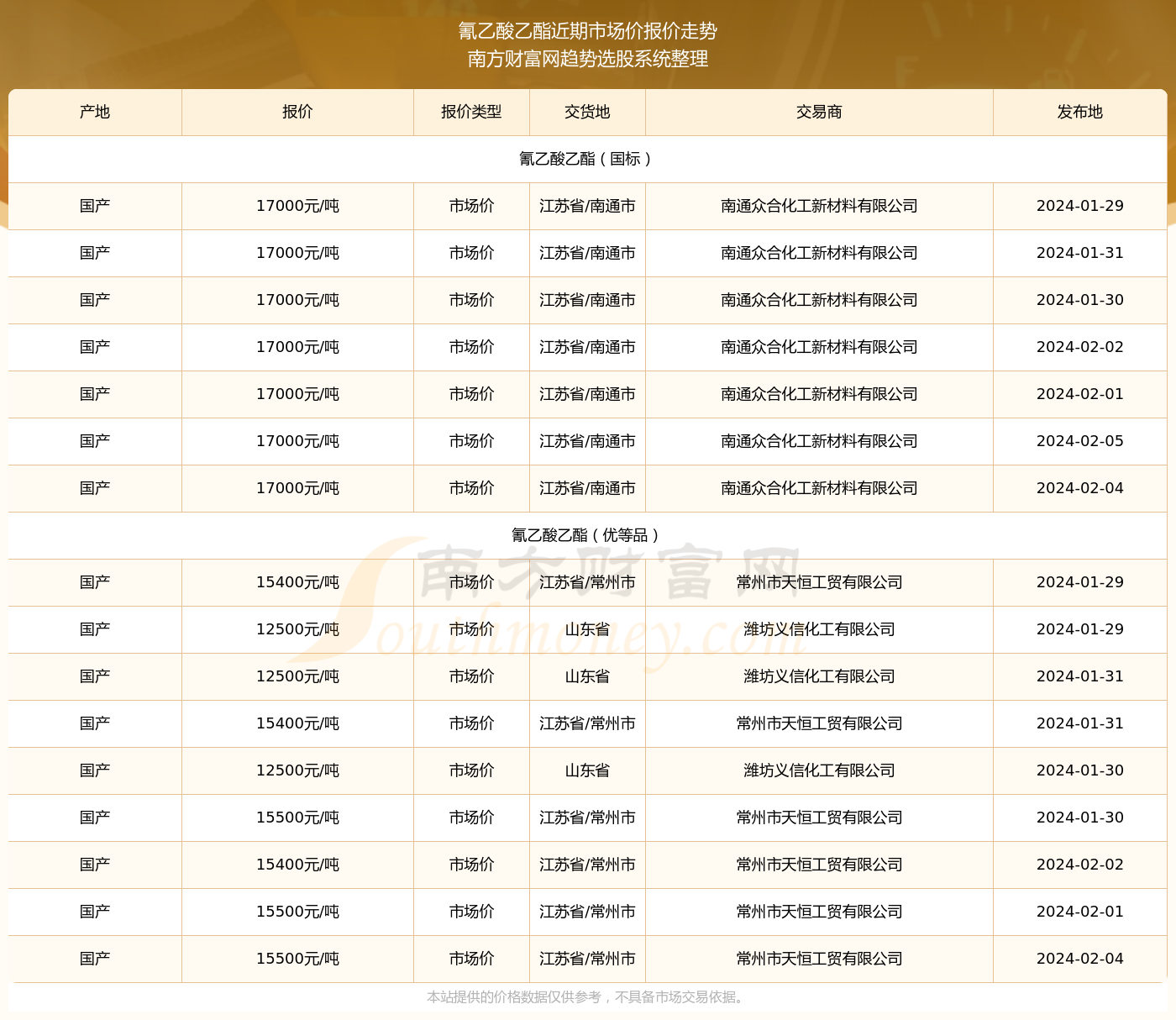Click 江苏省/常州市 in the 2024-02-01 row

click(x=587, y=912)
